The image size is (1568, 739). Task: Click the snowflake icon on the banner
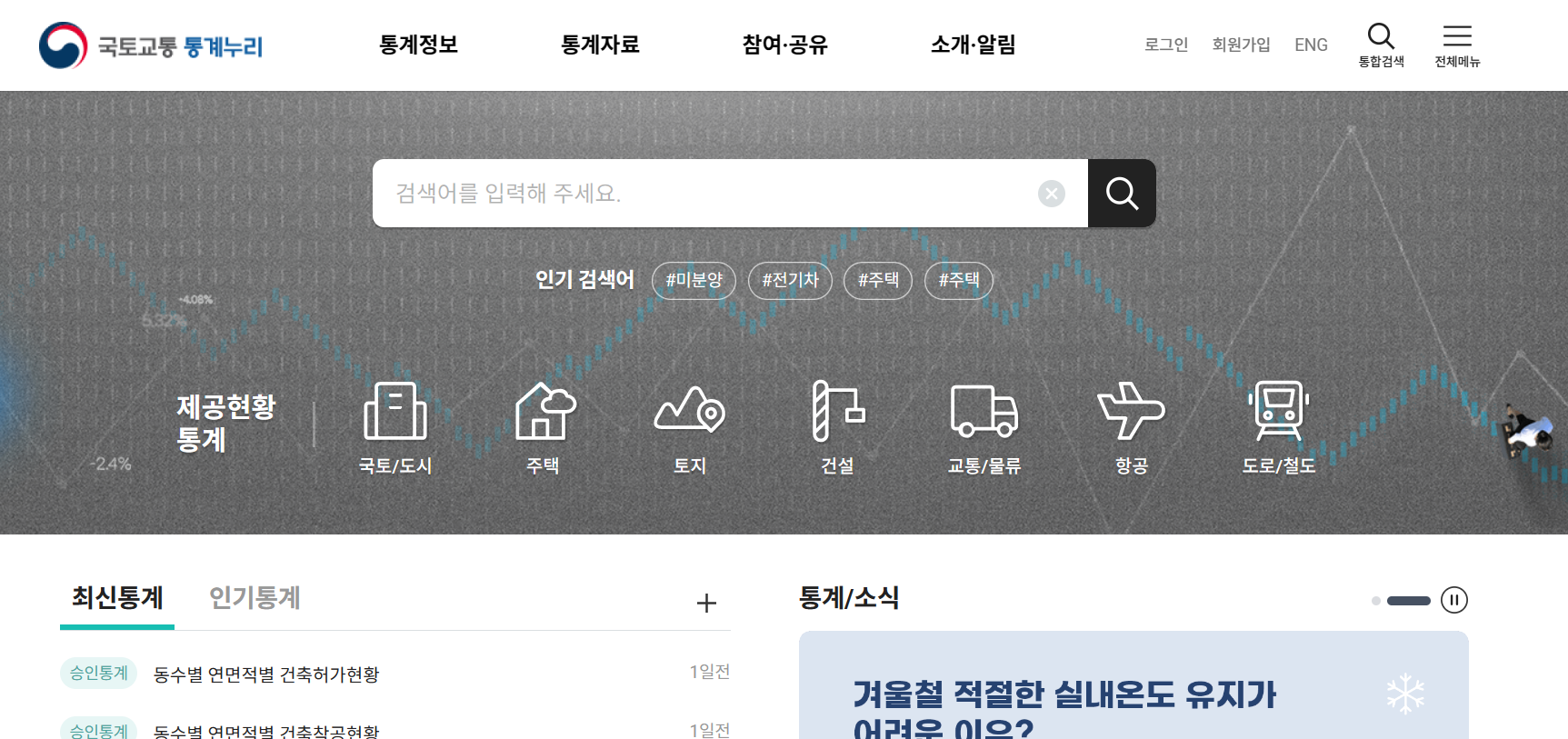click(1405, 694)
